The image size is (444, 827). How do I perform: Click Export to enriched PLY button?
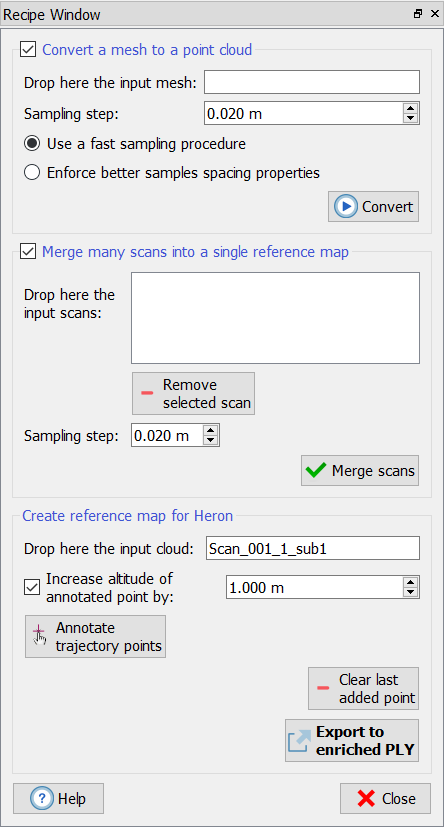[352, 741]
